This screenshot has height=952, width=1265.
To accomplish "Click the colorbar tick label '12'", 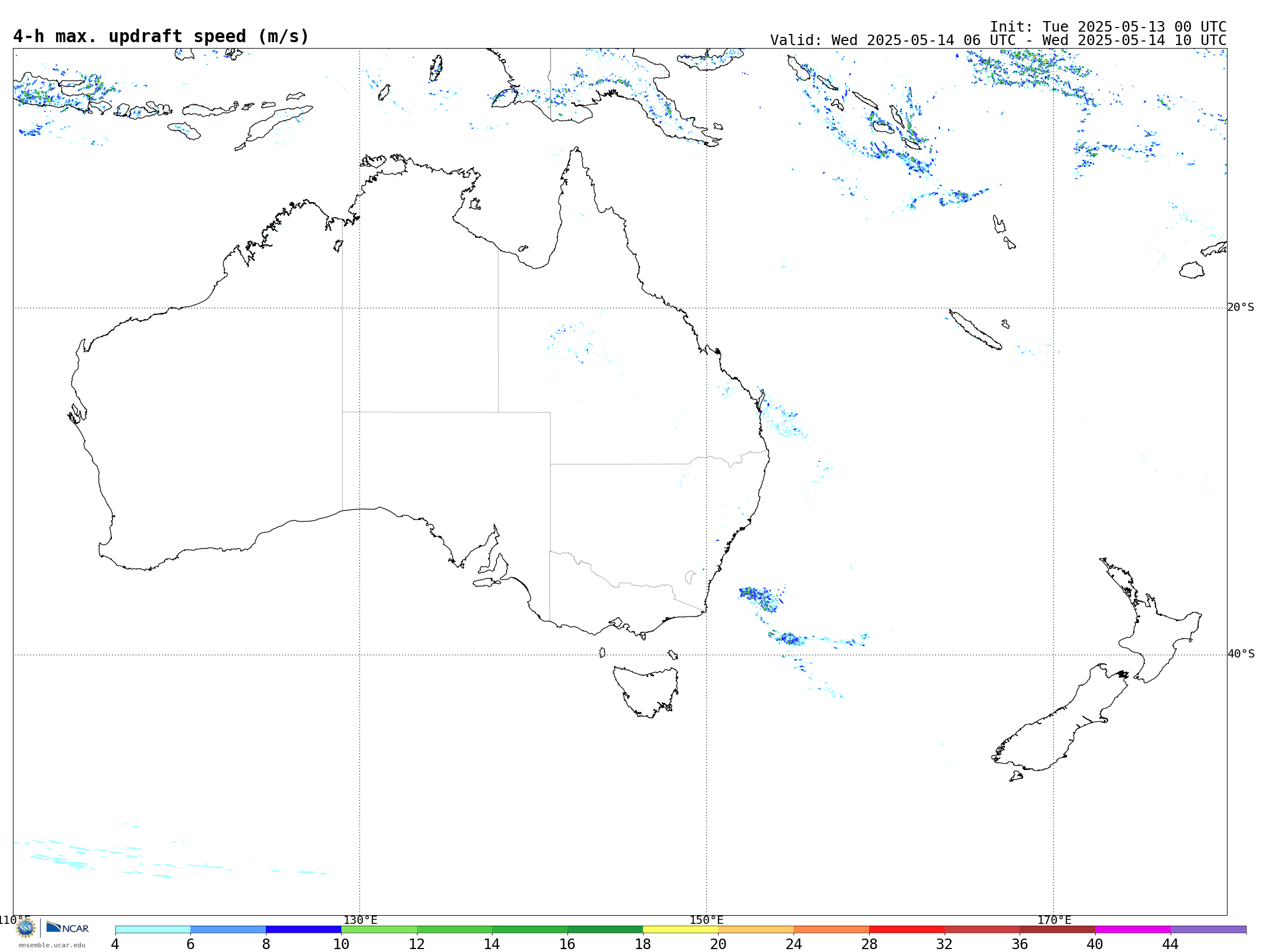I will [417, 944].
